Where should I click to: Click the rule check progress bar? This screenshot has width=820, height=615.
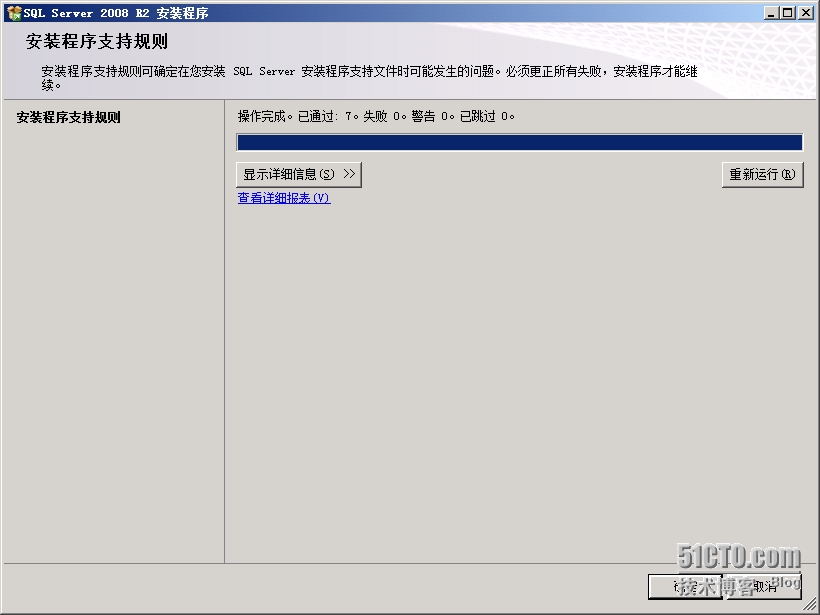(519, 142)
